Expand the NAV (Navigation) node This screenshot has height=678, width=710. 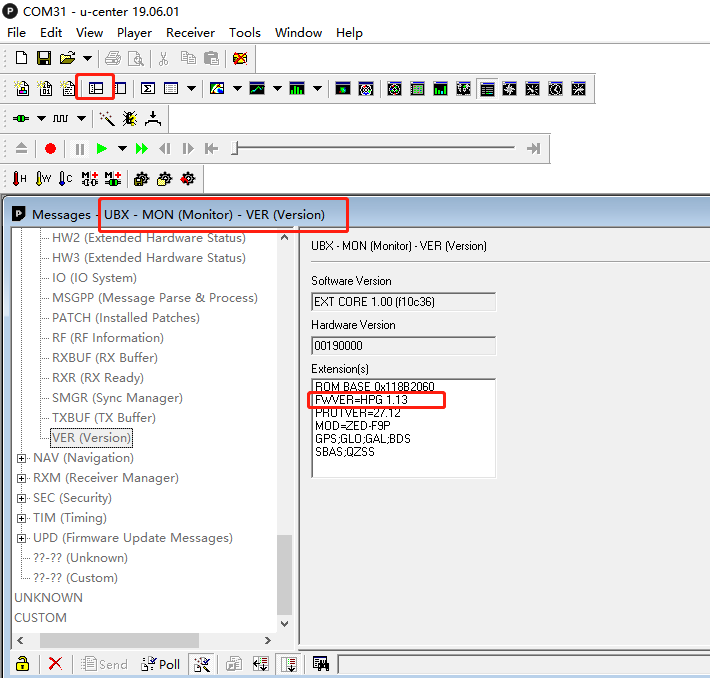tap(21, 458)
